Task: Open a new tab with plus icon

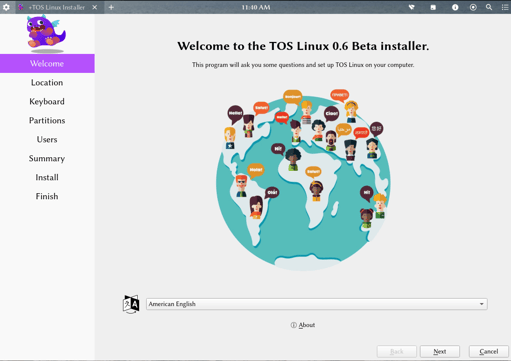Action: click(x=111, y=7)
